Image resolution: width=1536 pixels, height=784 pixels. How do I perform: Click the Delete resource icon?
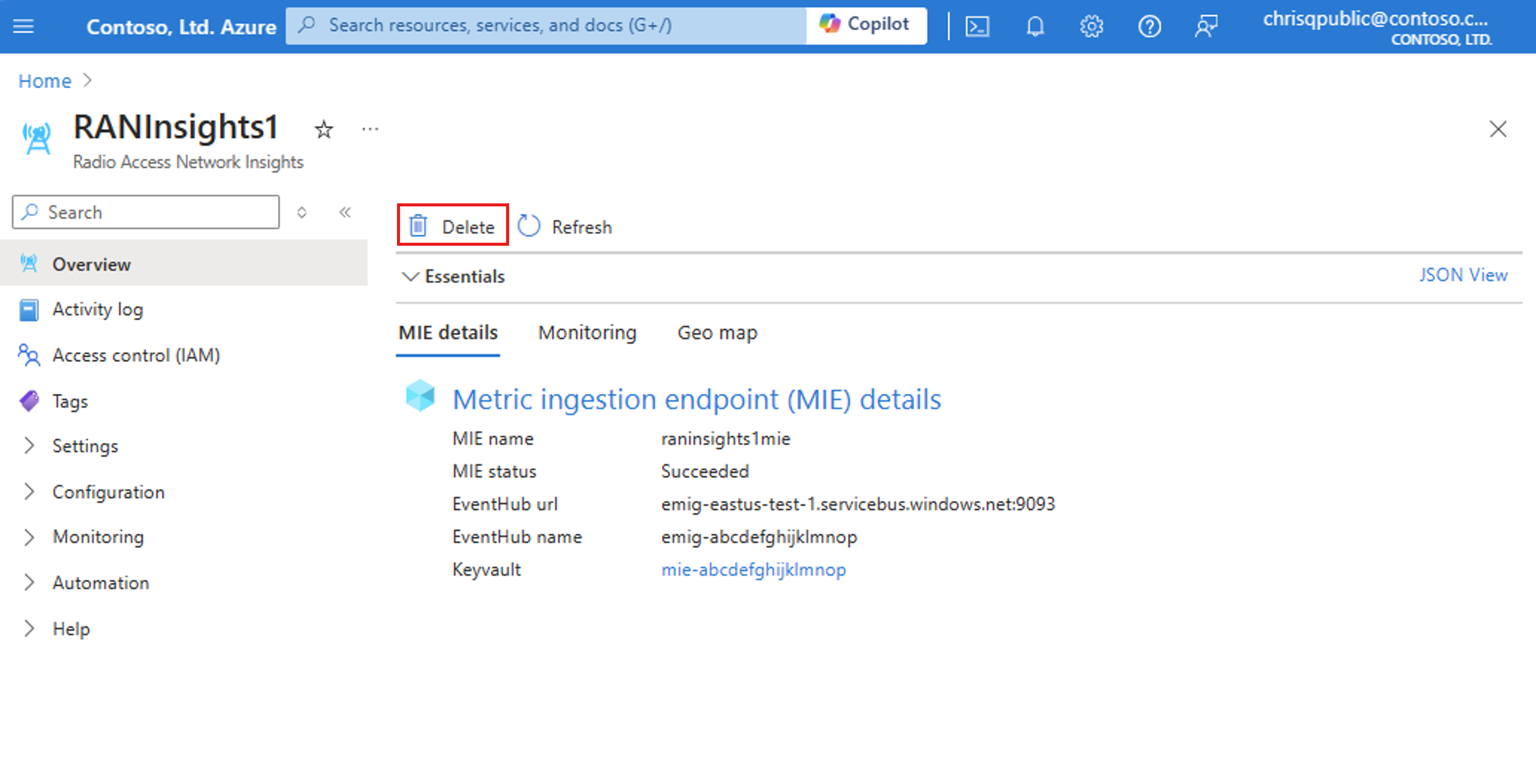click(x=418, y=226)
